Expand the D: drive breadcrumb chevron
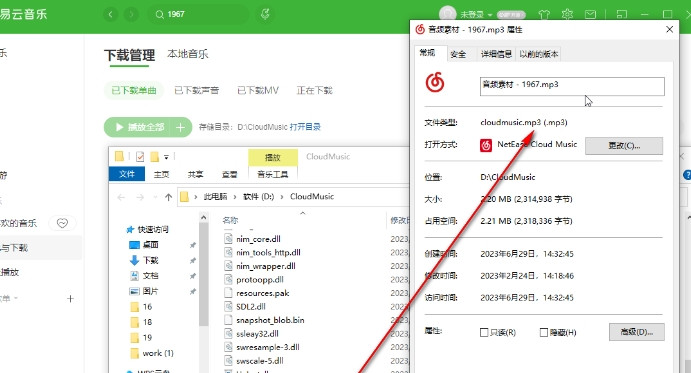The width and height of the screenshot is (691, 373). click(x=282, y=197)
